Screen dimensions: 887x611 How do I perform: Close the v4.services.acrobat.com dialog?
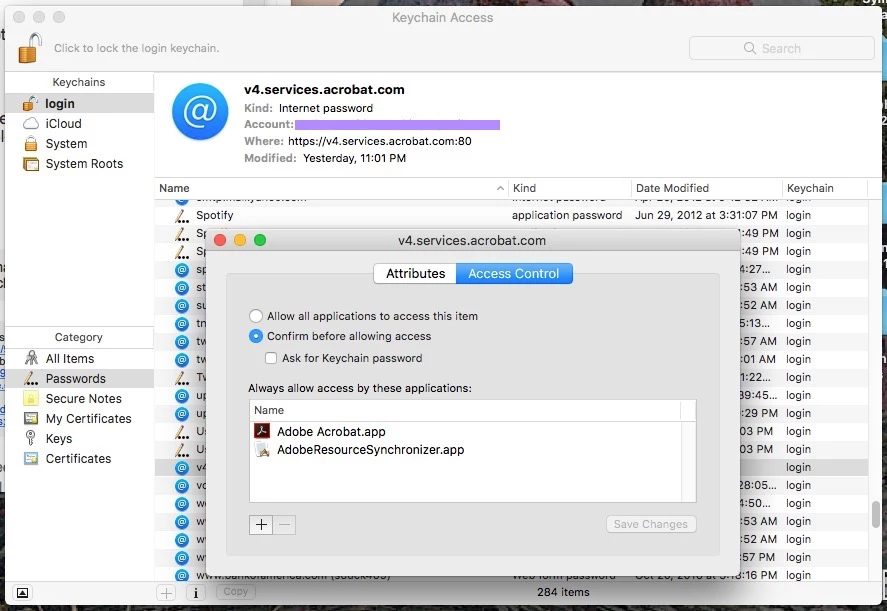[220, 240]
